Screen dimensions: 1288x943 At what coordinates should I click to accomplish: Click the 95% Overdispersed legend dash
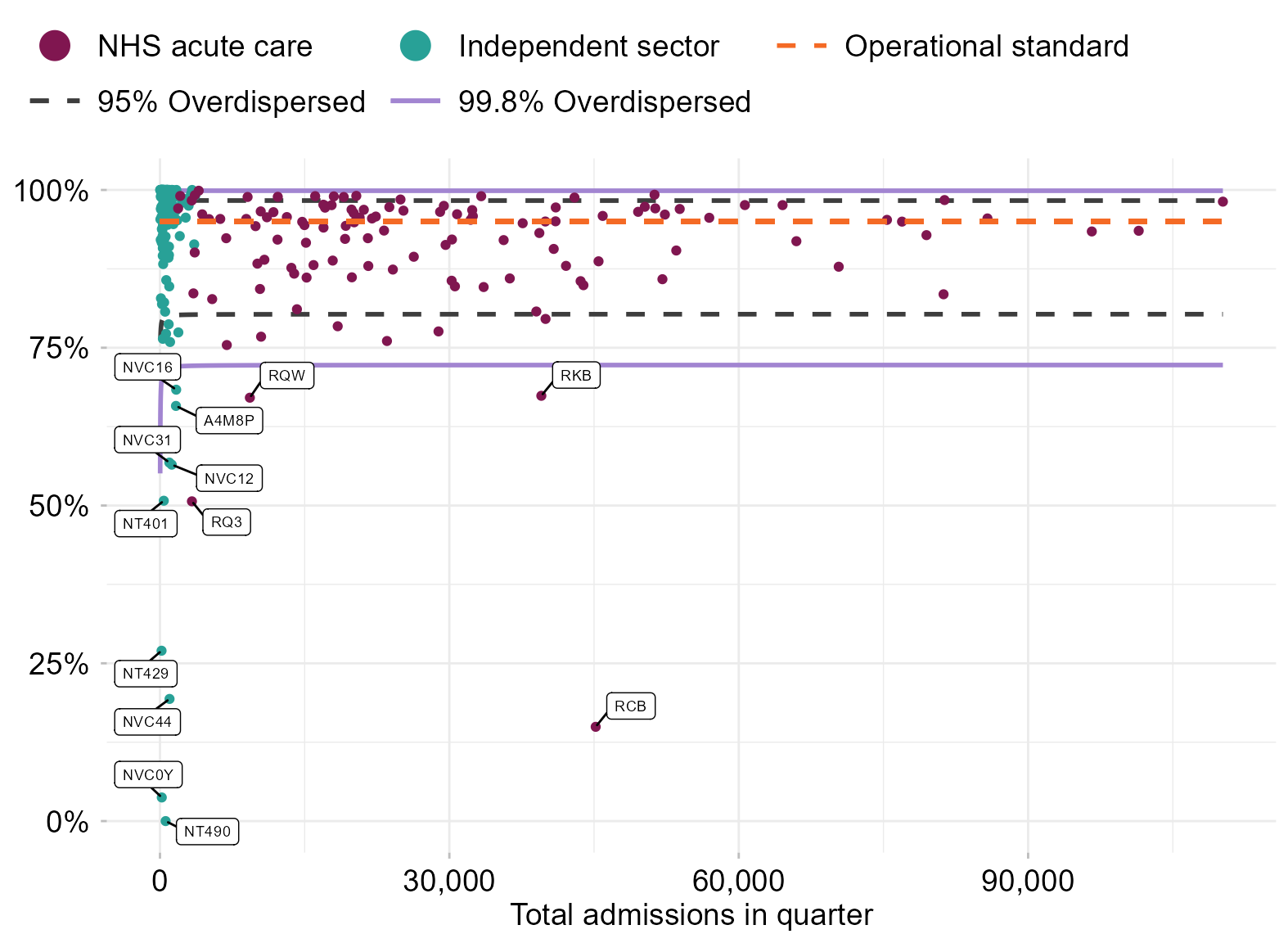(x=55, y=102)
